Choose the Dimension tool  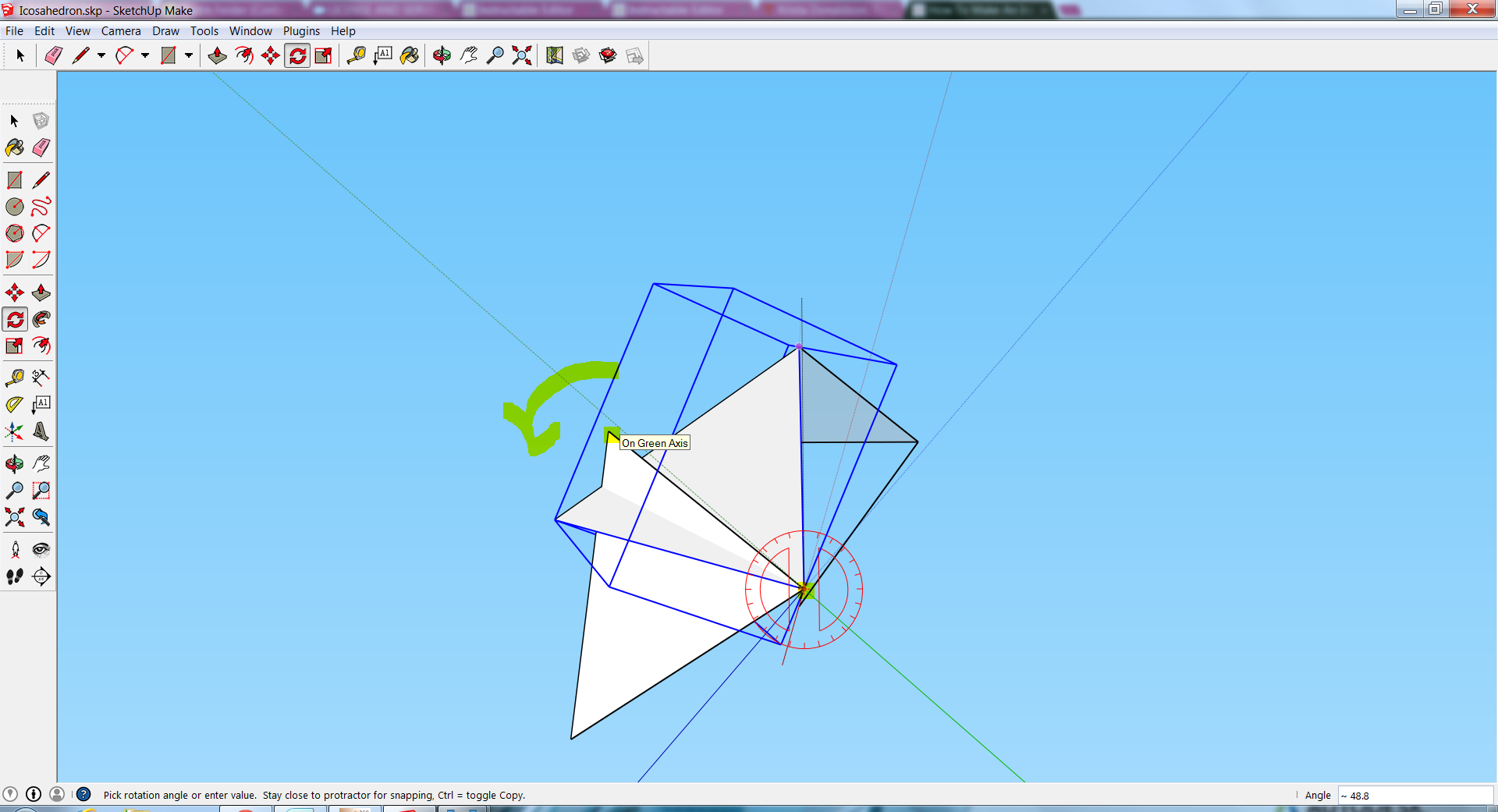[x=41, y=378]
